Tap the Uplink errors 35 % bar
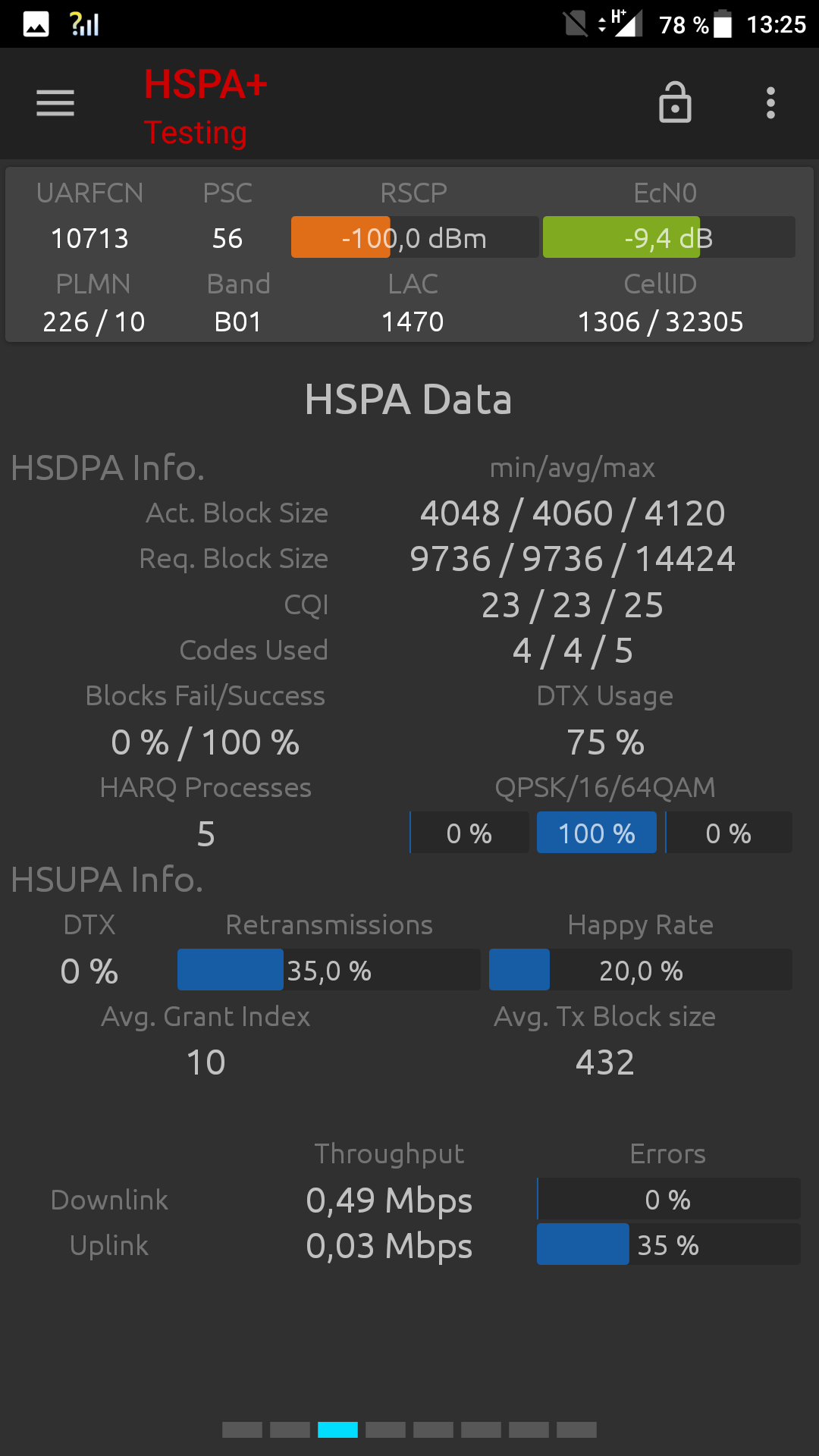This screenshot has width=819, height=1456. [669, 1244]
